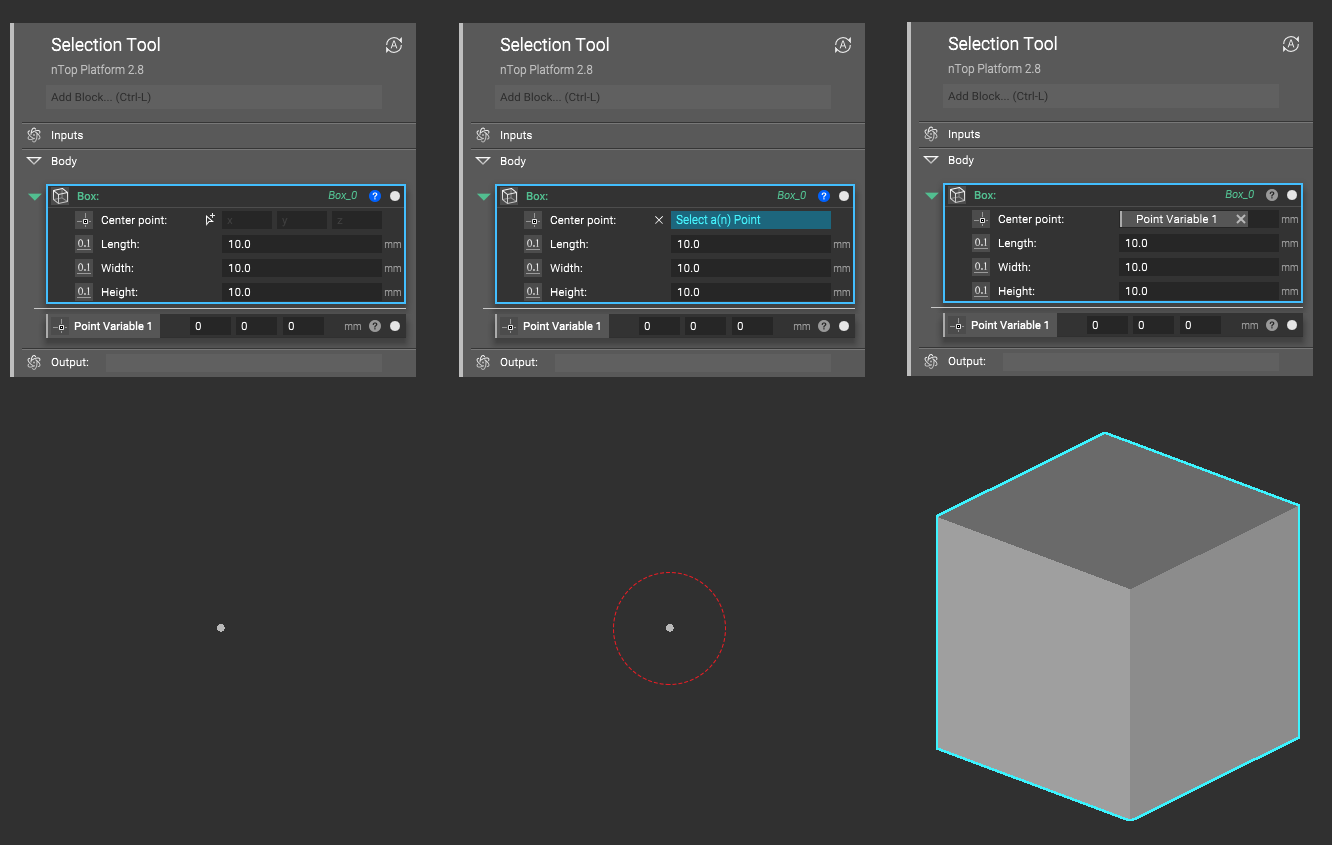Remove the Point Variable 1 chip from Center point
This screenshot has width=1332, height=845.
[1241, 219]
